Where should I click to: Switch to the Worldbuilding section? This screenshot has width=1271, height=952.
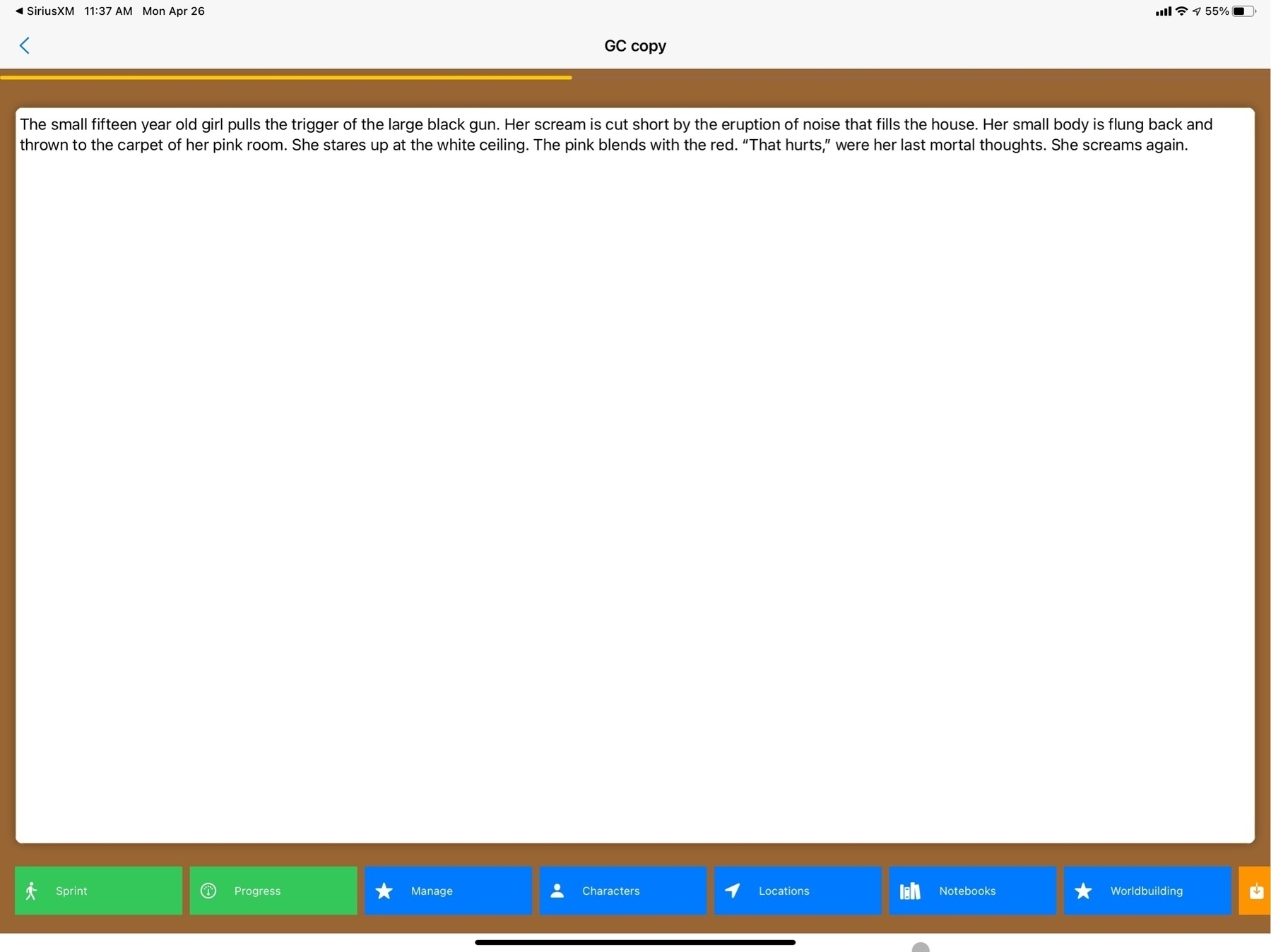[x=1147, y=891]
